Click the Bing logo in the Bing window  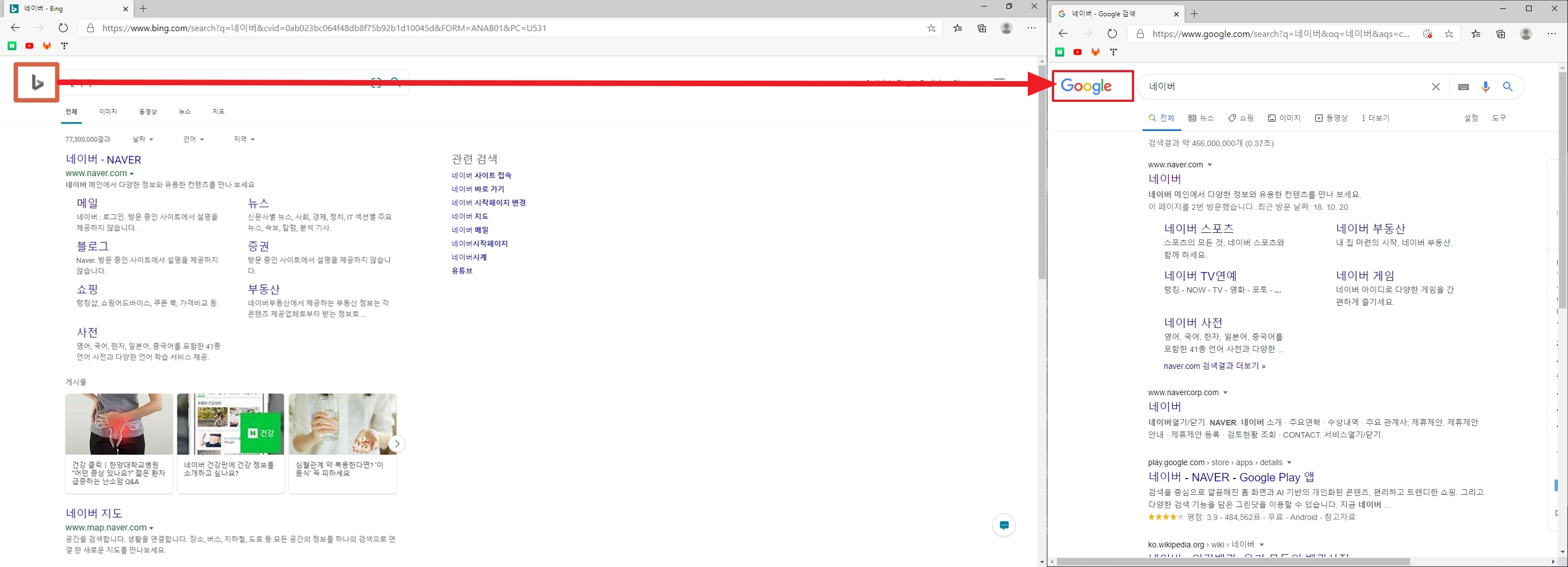point(36,82)
